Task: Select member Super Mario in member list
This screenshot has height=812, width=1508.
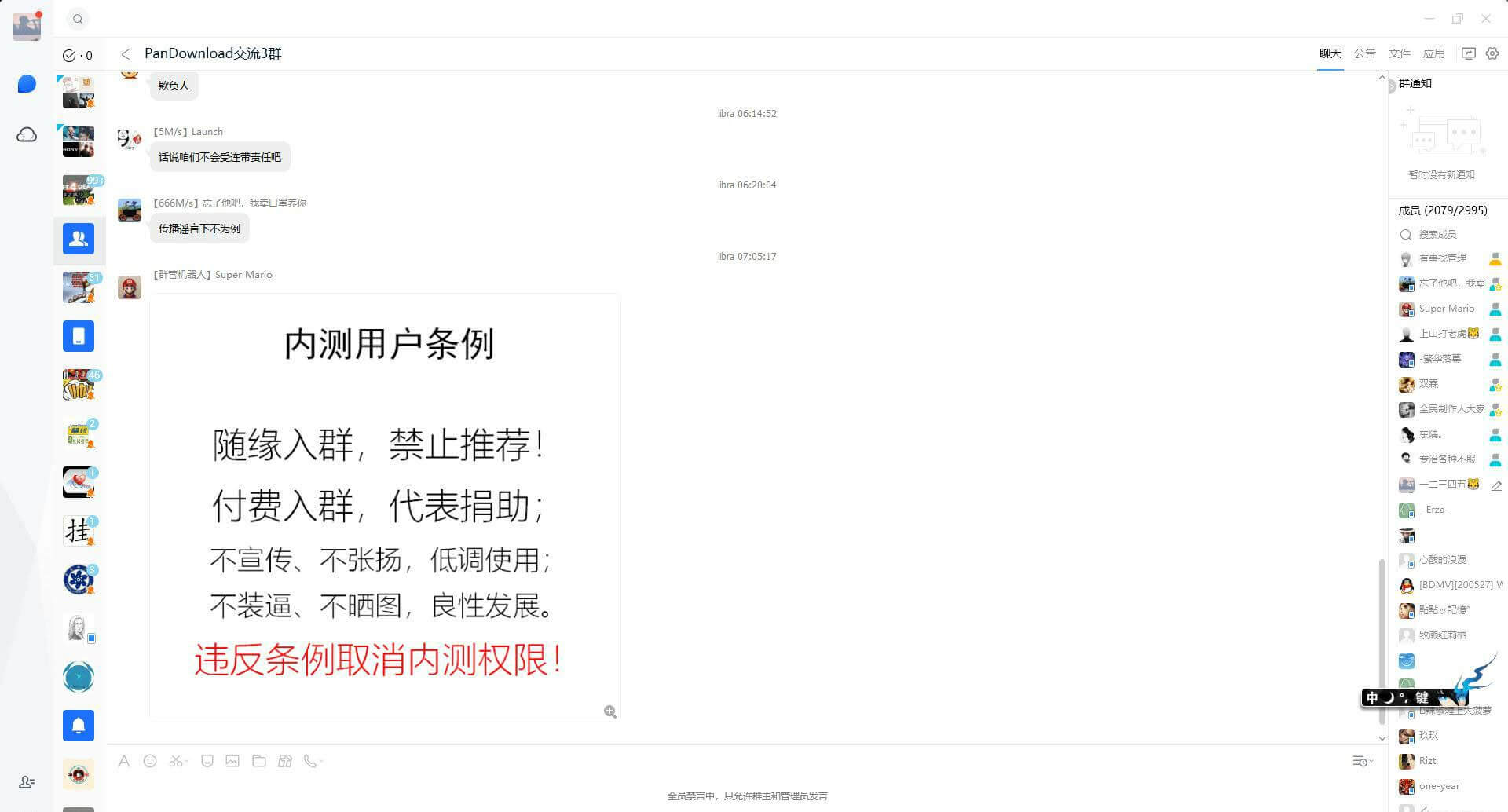Action: point(1446,309)
